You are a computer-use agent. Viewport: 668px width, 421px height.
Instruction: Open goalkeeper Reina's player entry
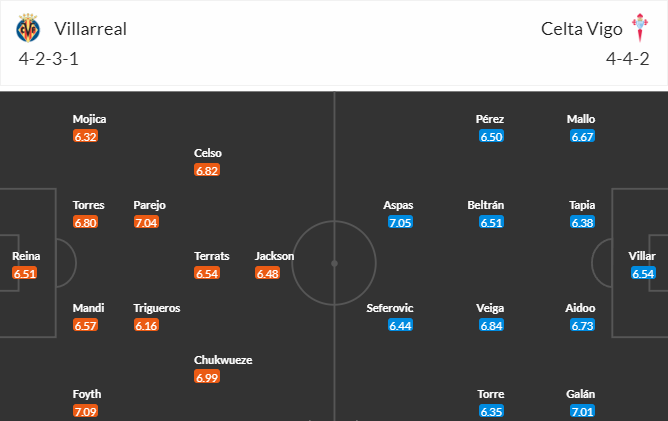pos(26,256)
